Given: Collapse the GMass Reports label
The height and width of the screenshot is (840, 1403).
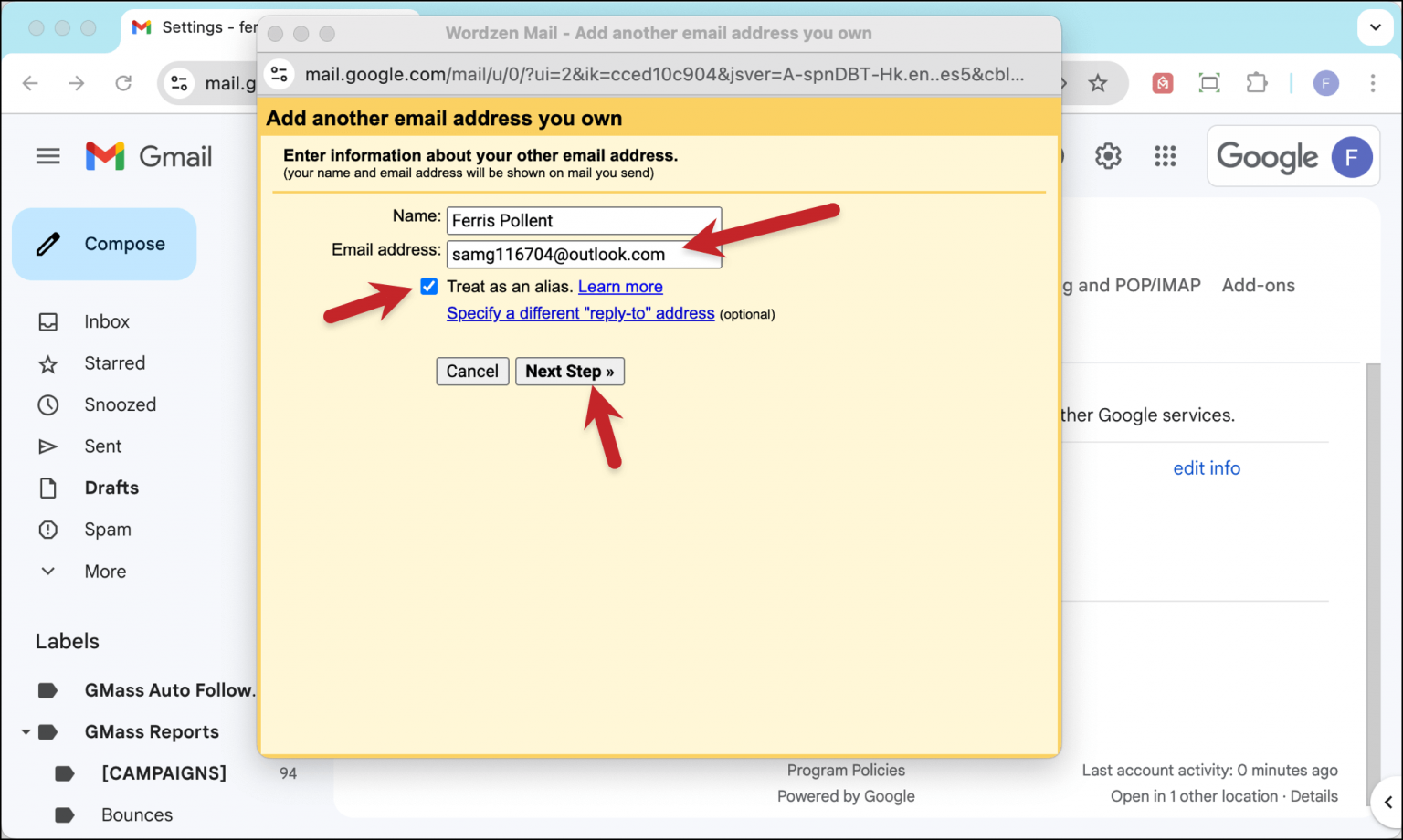Looking at the screenshot, I should coord(26,731).
